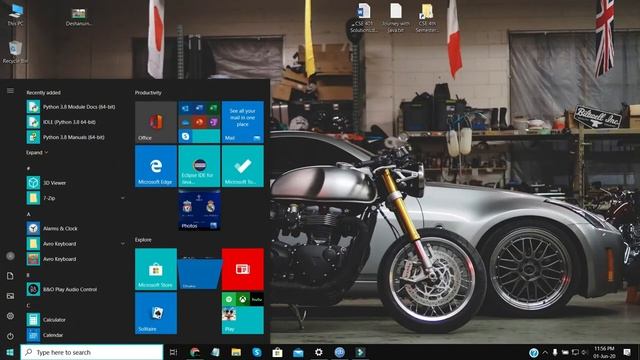640x360 pixels.
Task: Open Documents icon in Start rail
Action: (x=10, y=276)
